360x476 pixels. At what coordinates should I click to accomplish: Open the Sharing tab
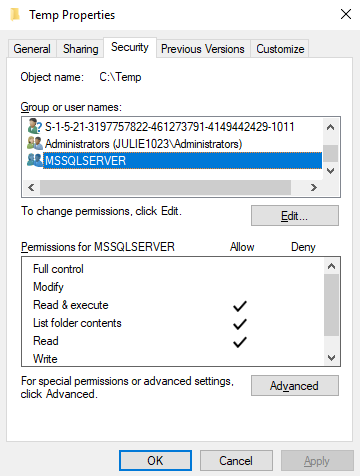click(x=81, y=49)
